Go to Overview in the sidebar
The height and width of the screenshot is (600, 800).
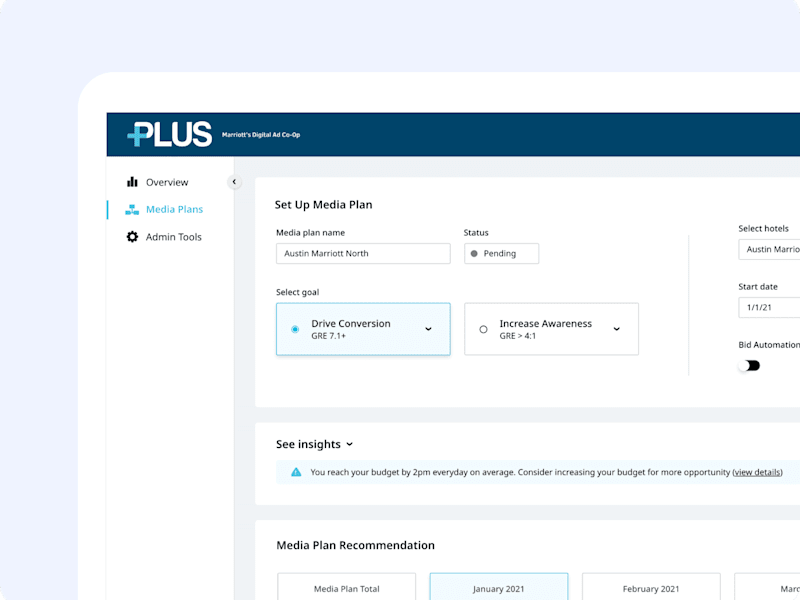[x=167, y=182]
